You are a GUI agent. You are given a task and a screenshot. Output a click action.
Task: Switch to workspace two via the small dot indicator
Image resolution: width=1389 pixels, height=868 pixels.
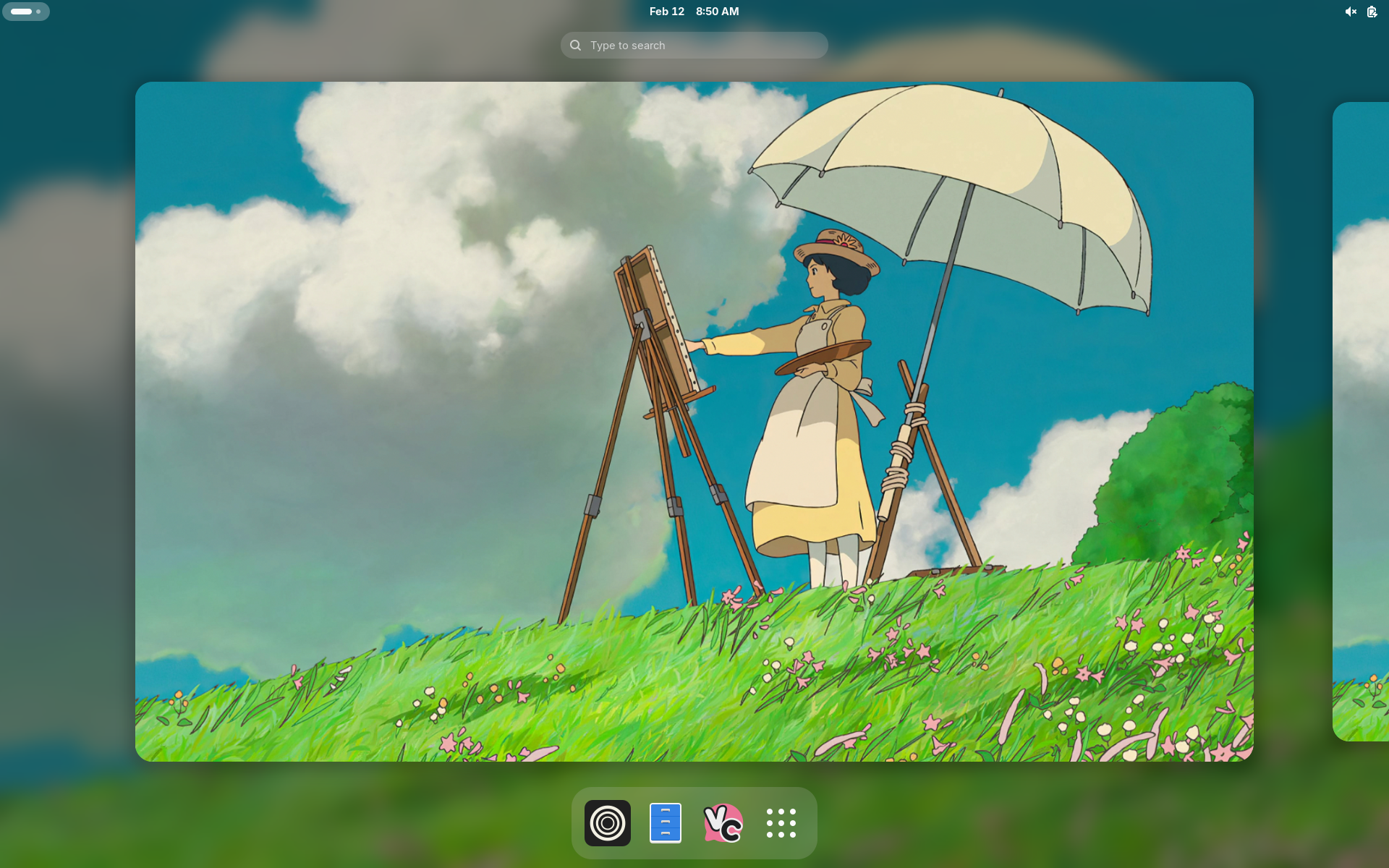pyautogui.click(x=38, y=12)
